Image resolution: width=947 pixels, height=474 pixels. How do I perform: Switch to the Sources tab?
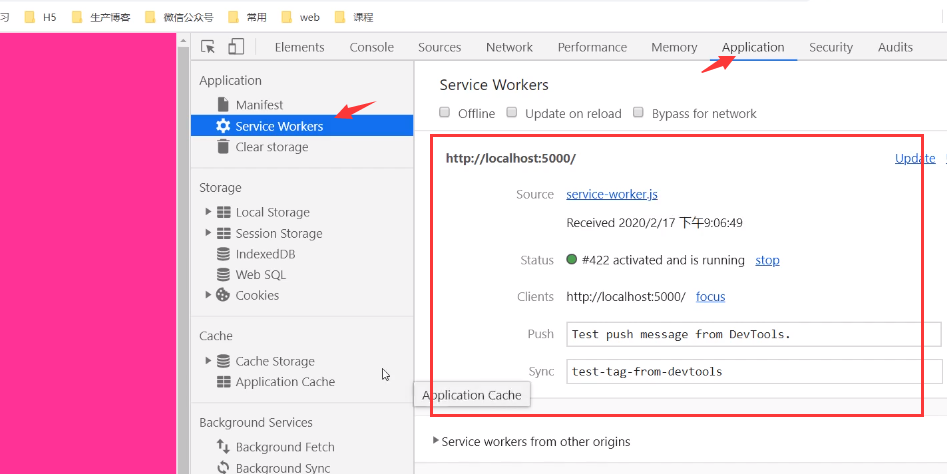pos(440,47)
